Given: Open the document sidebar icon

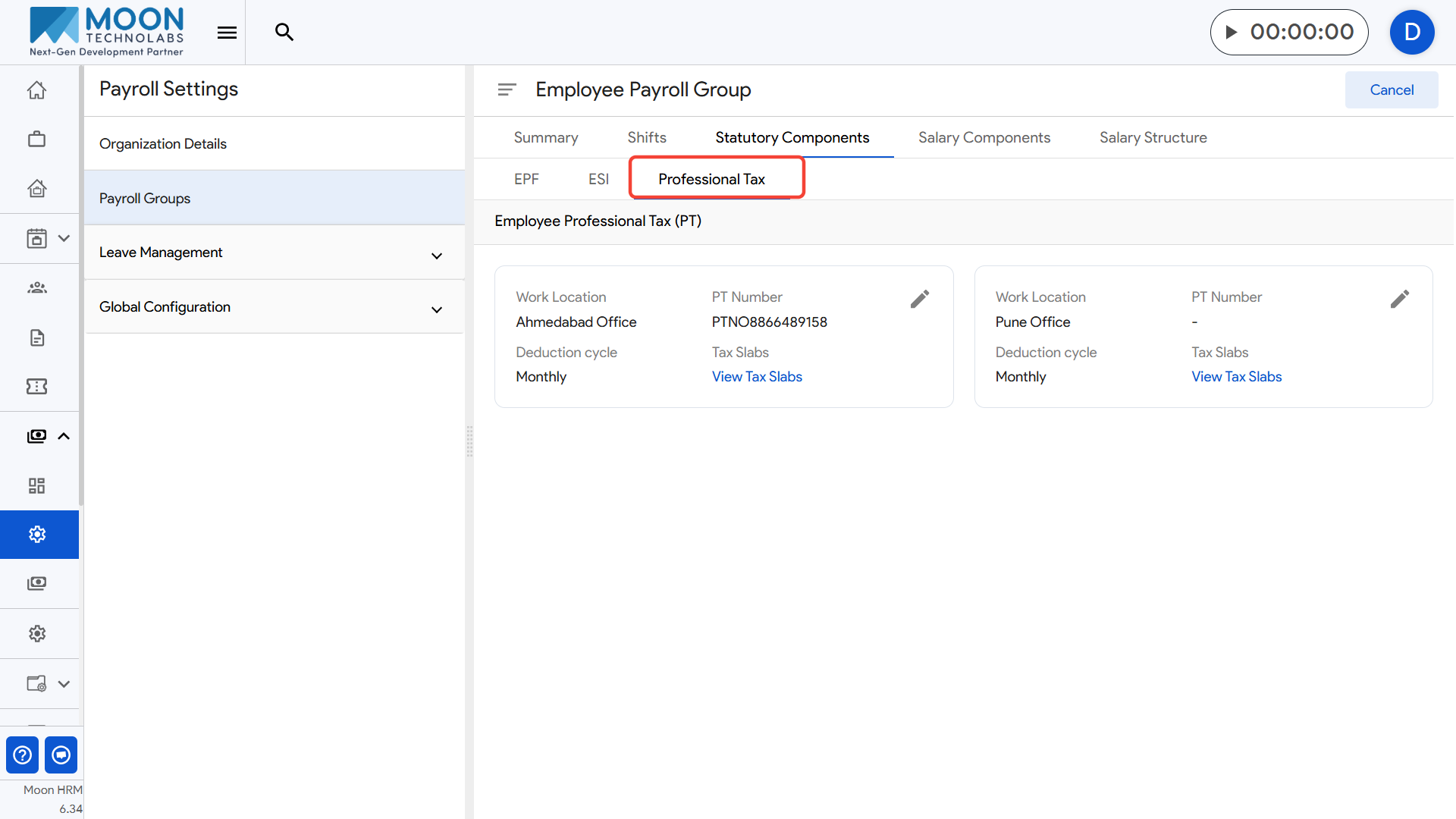Looking at the screenshot, I should click(x=36, y=337).
